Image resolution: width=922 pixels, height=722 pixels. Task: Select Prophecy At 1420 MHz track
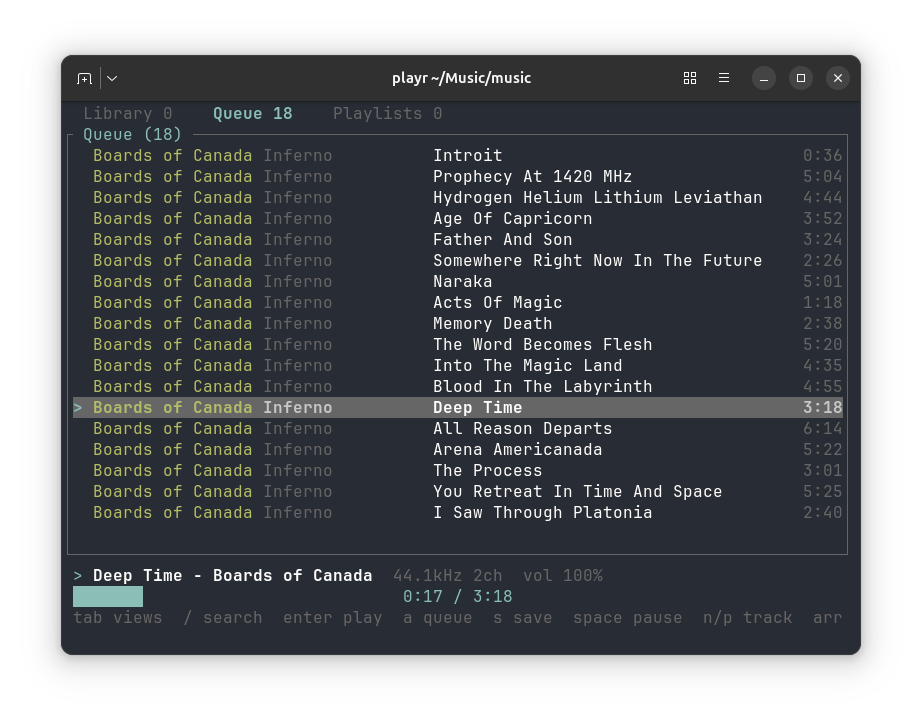[457, 176]
